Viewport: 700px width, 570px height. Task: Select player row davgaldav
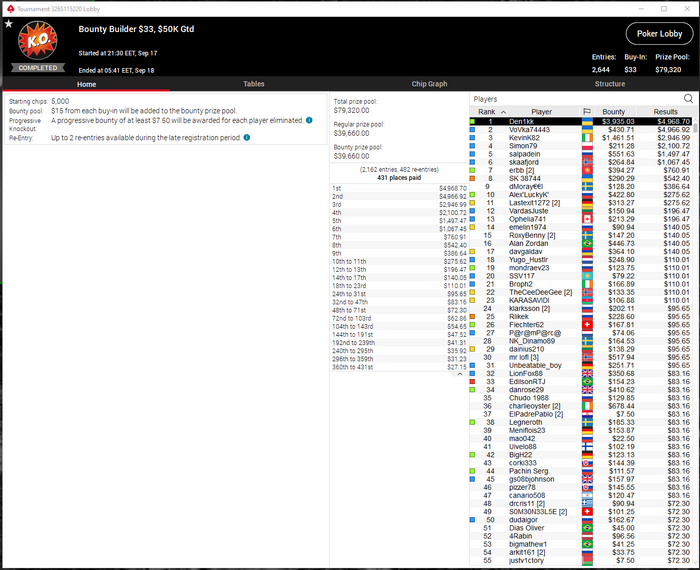[x=580, y=251]
